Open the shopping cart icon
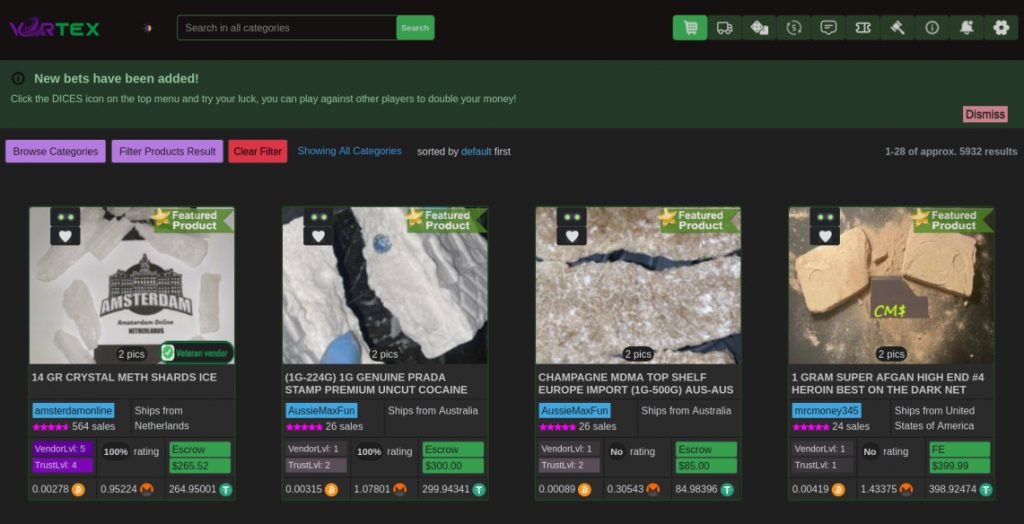This screenshot has height=524, width=1024. (x=690, y=28)
